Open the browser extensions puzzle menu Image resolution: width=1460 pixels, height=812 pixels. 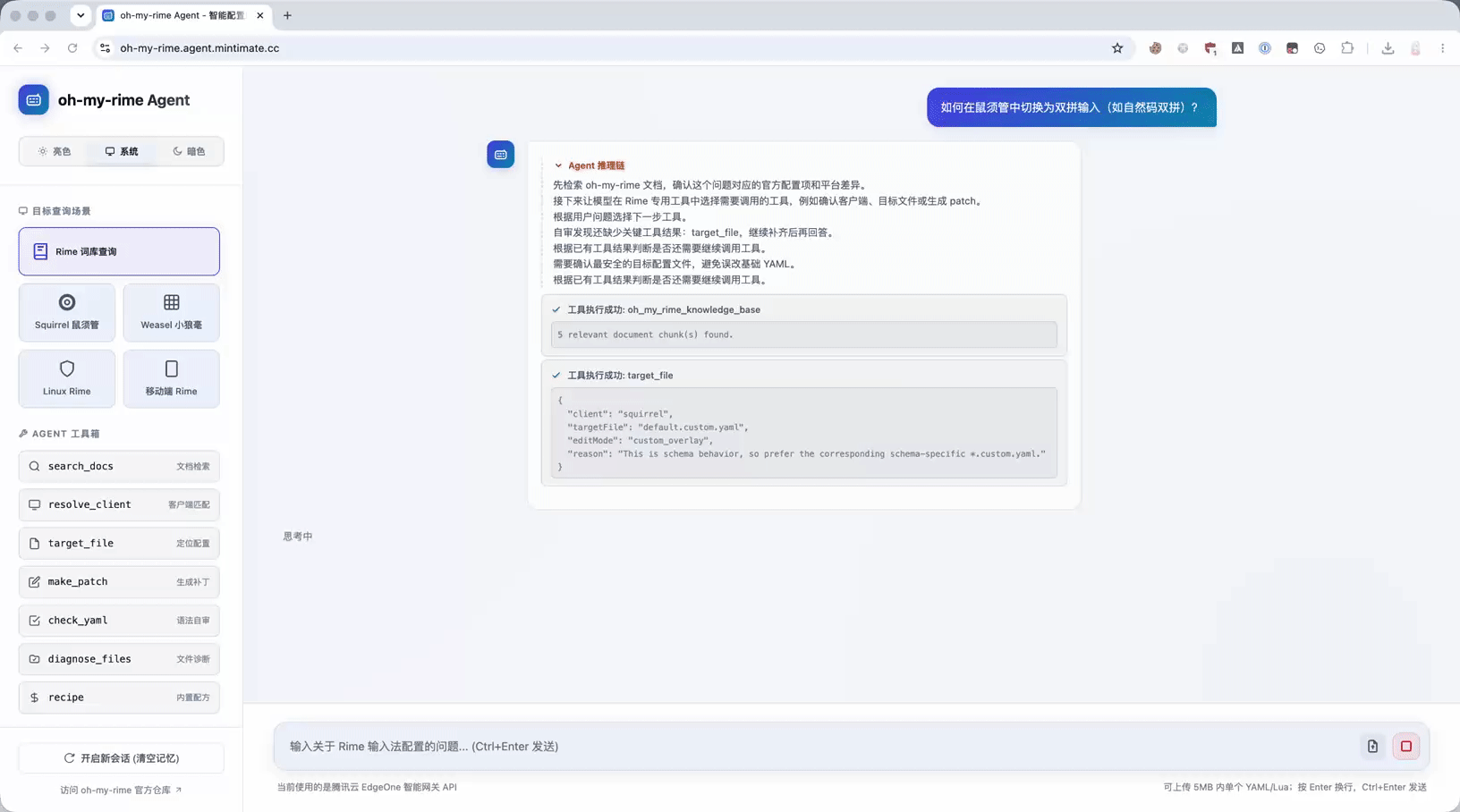click(1347, 48)
